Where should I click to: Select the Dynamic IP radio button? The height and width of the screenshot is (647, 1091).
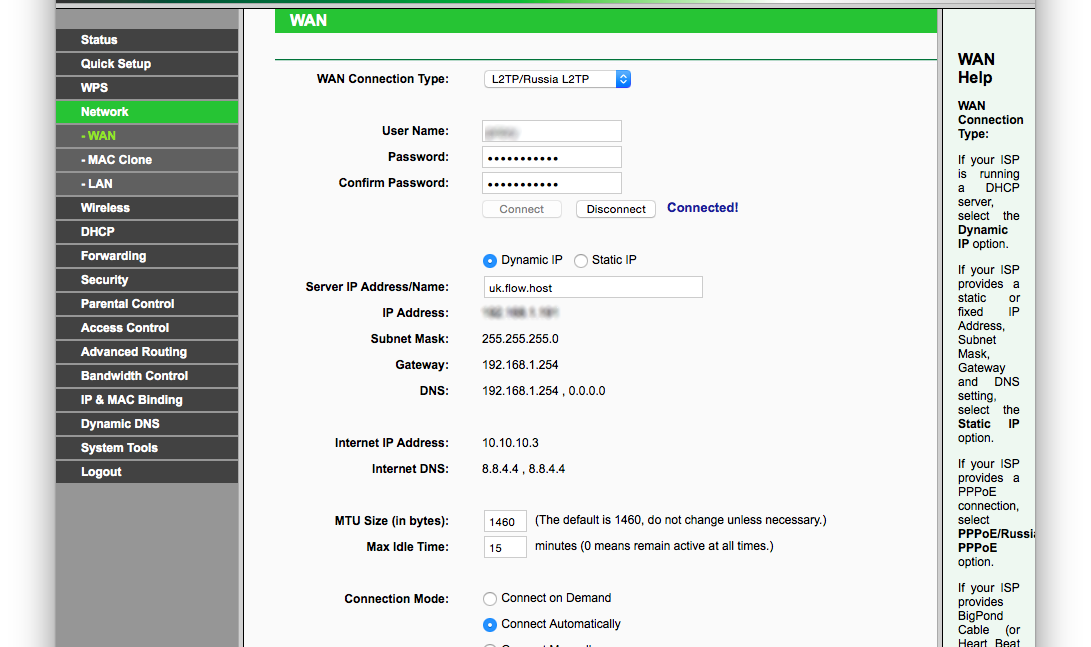[x=490, y=261]
